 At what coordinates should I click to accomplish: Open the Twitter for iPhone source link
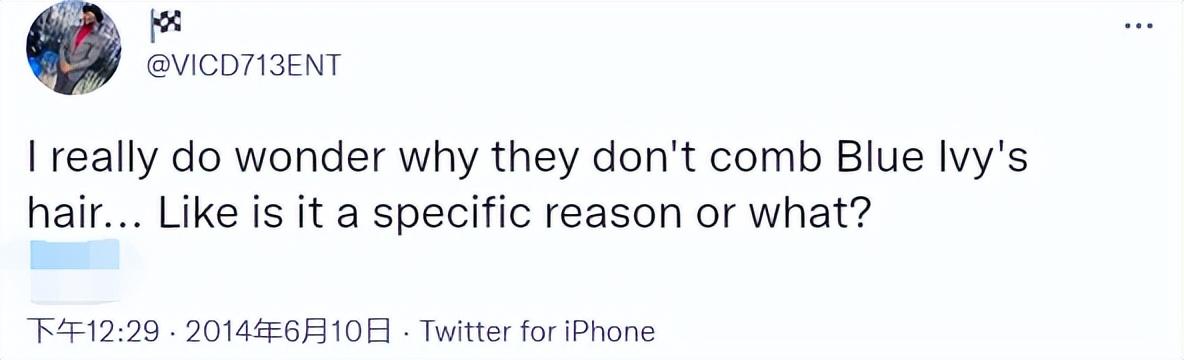pyautogui.click(x=537, y=331)
